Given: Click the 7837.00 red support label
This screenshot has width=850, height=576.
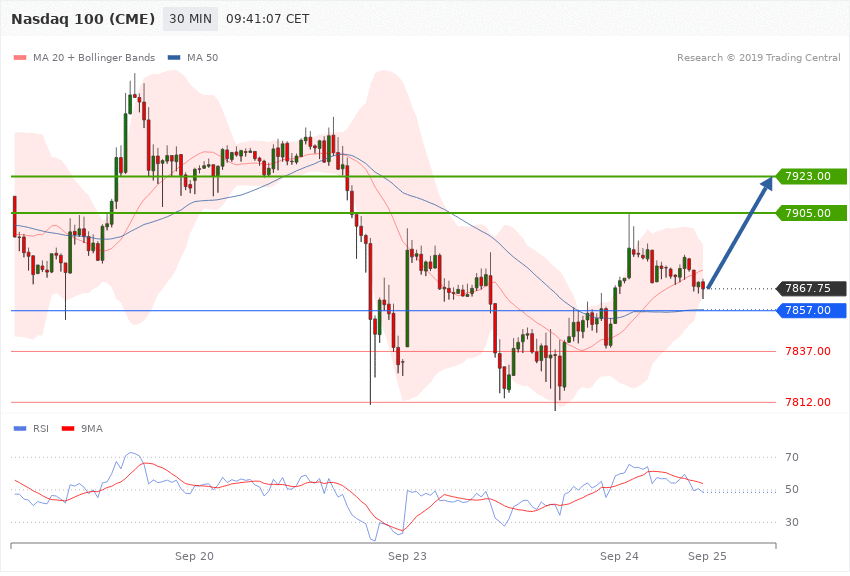Looking at the screenshot, I should (808, 351).
